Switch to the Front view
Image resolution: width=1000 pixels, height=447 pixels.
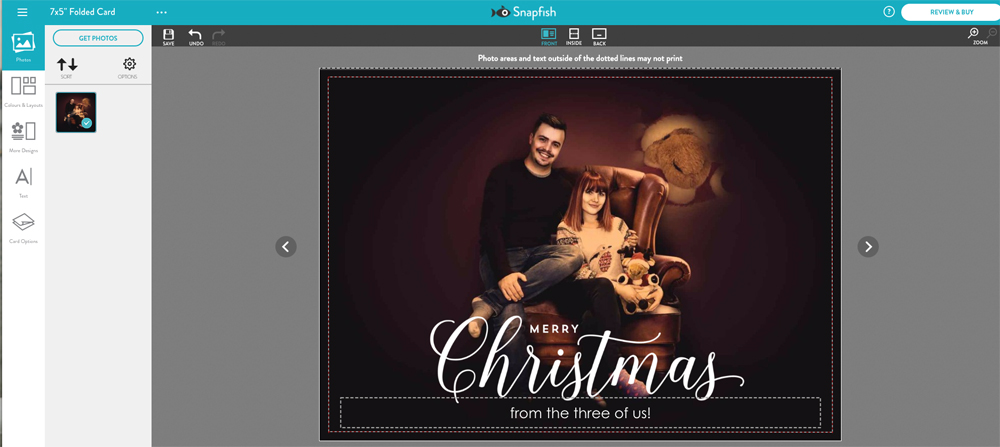point(548,36)
